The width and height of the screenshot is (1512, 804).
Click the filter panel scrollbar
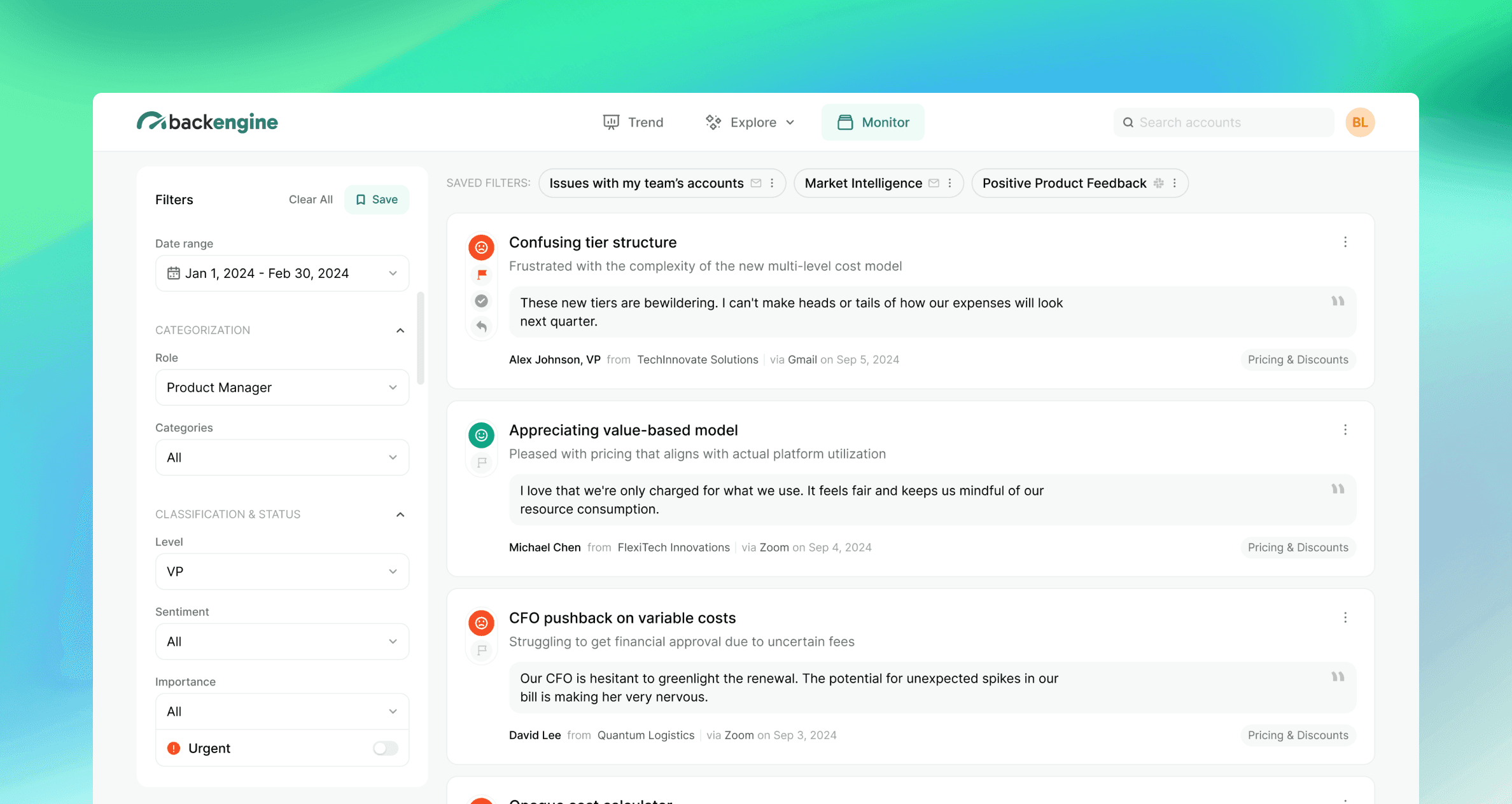(x=420, y=338)
